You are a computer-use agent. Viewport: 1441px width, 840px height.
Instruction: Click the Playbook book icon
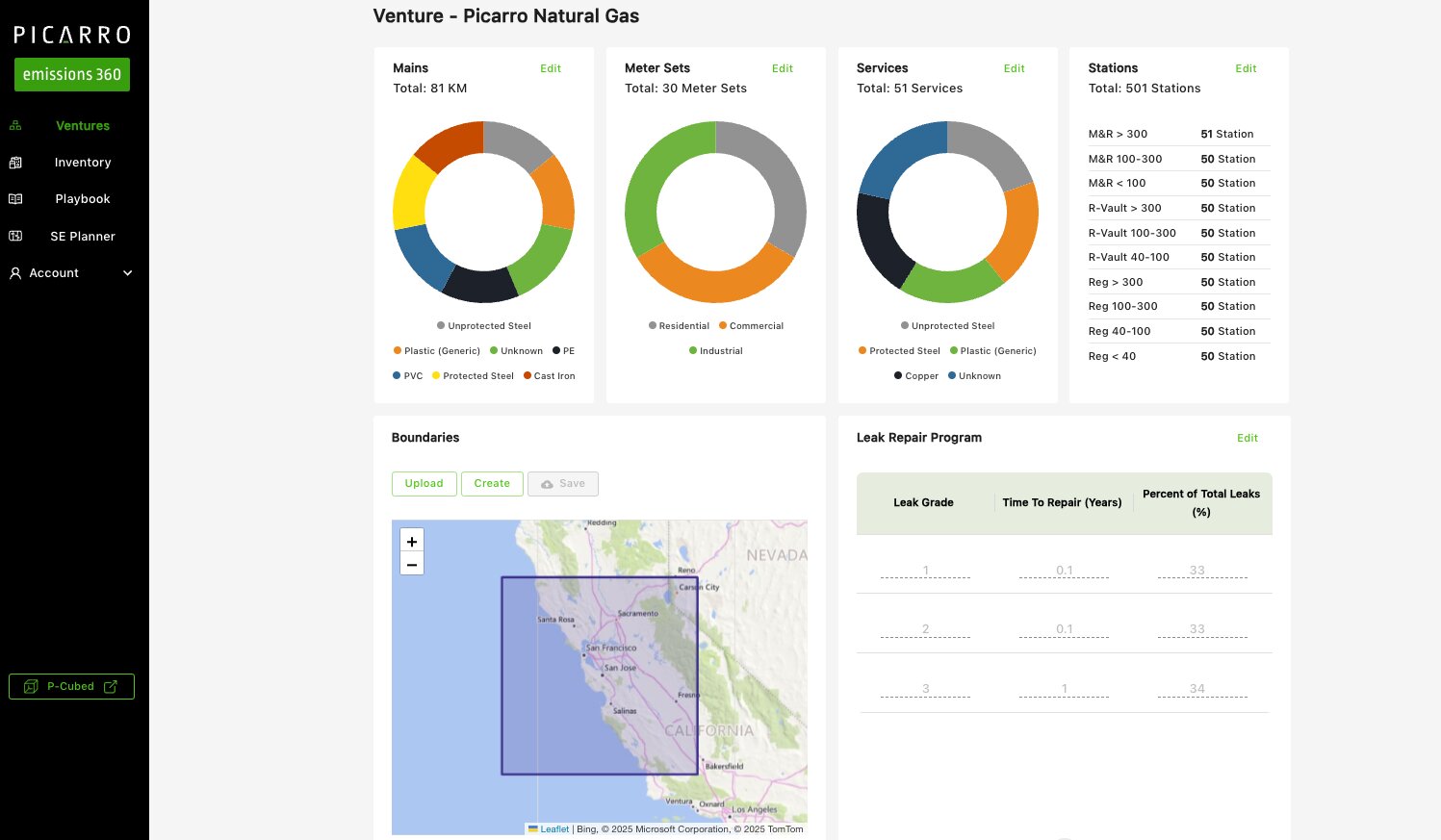pos(15,199)
